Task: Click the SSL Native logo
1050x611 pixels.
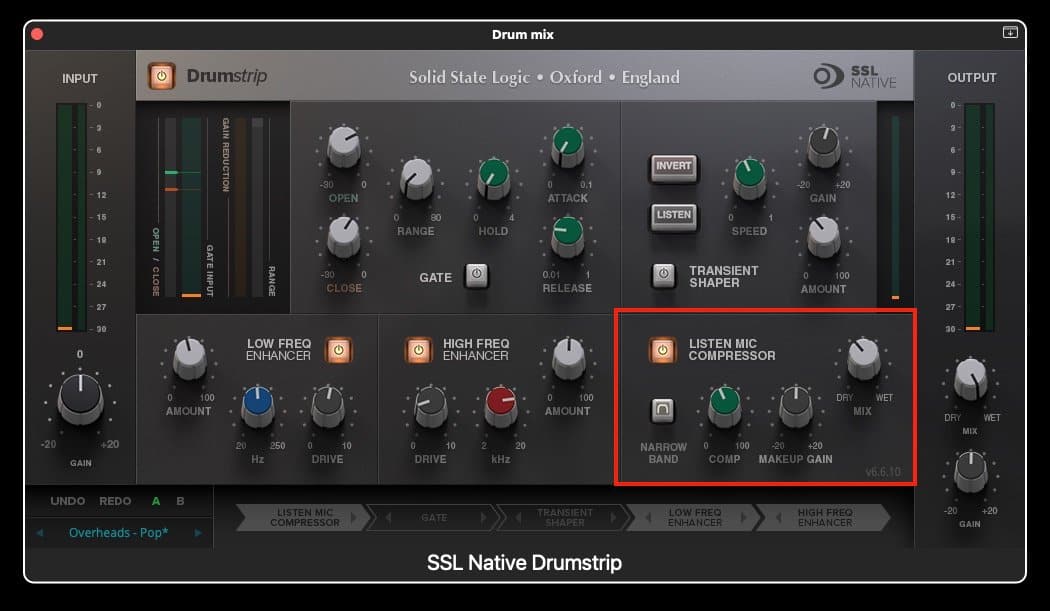Action: click(855, 76)
